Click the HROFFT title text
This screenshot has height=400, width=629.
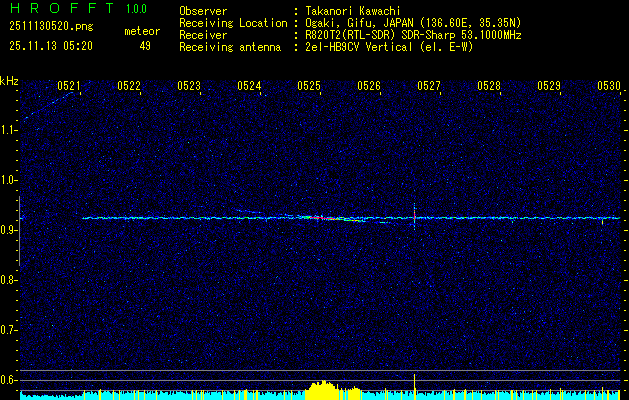coord(57,9)
